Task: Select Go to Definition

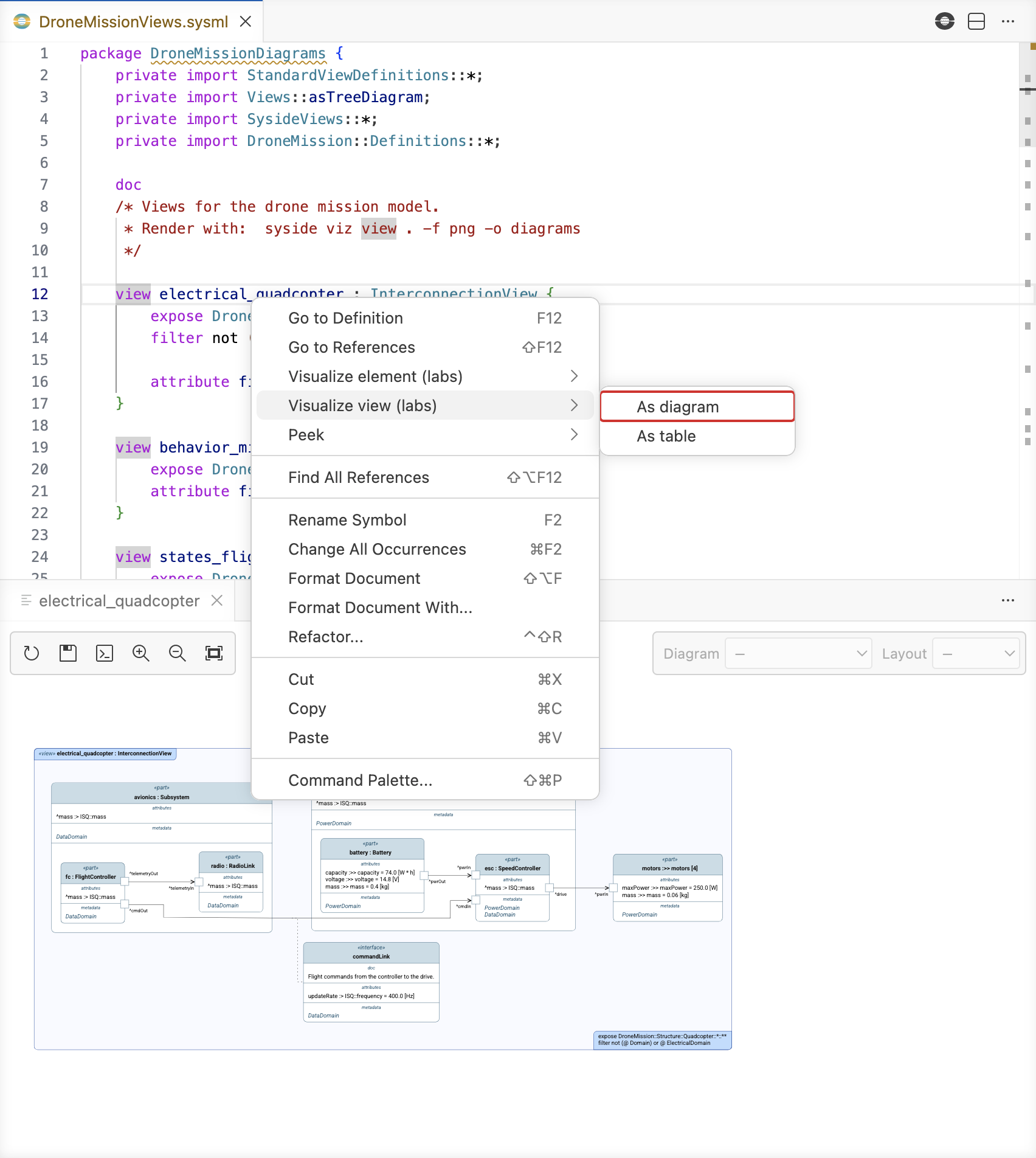Action: 425,318
